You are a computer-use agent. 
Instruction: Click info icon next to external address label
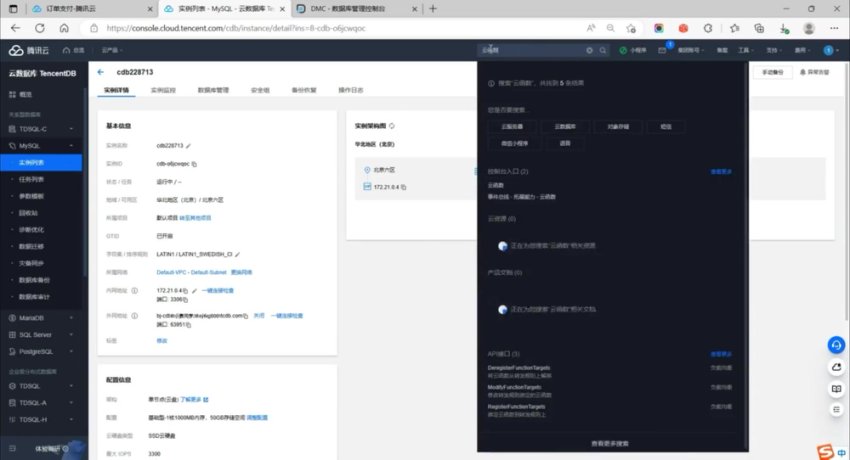point(134,316)
